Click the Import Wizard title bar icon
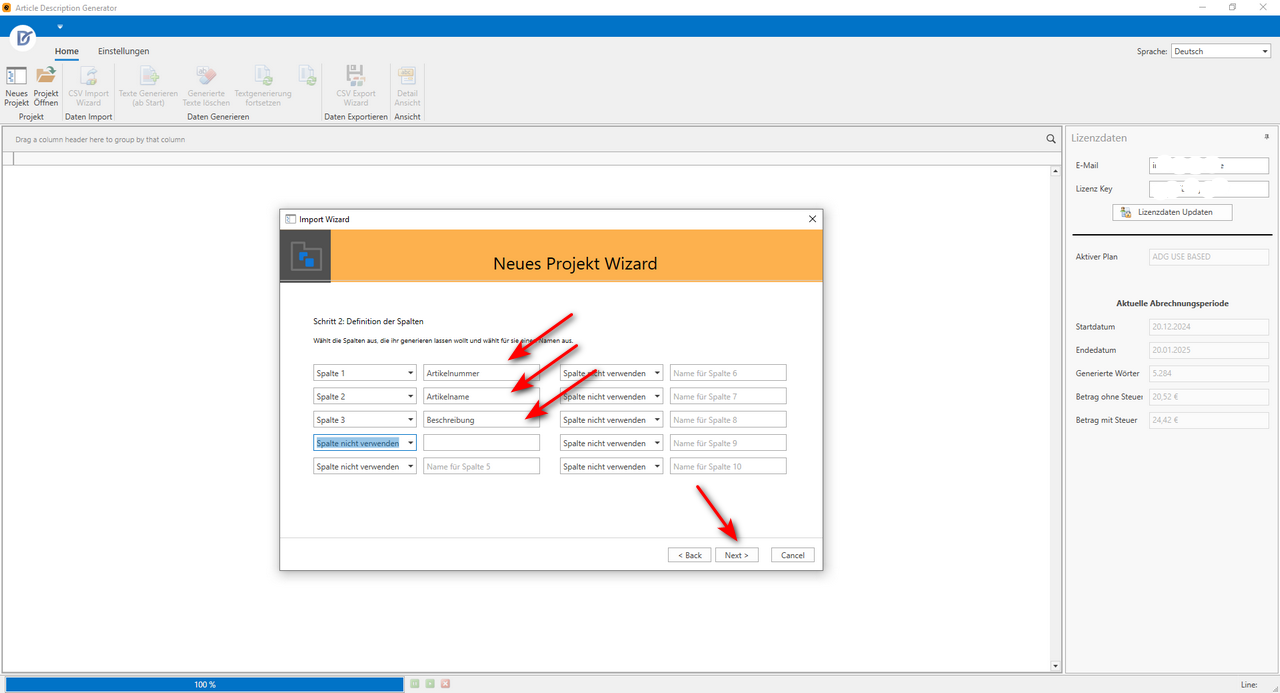Viewport: 1280px width, 693px height. coord(290,219)
